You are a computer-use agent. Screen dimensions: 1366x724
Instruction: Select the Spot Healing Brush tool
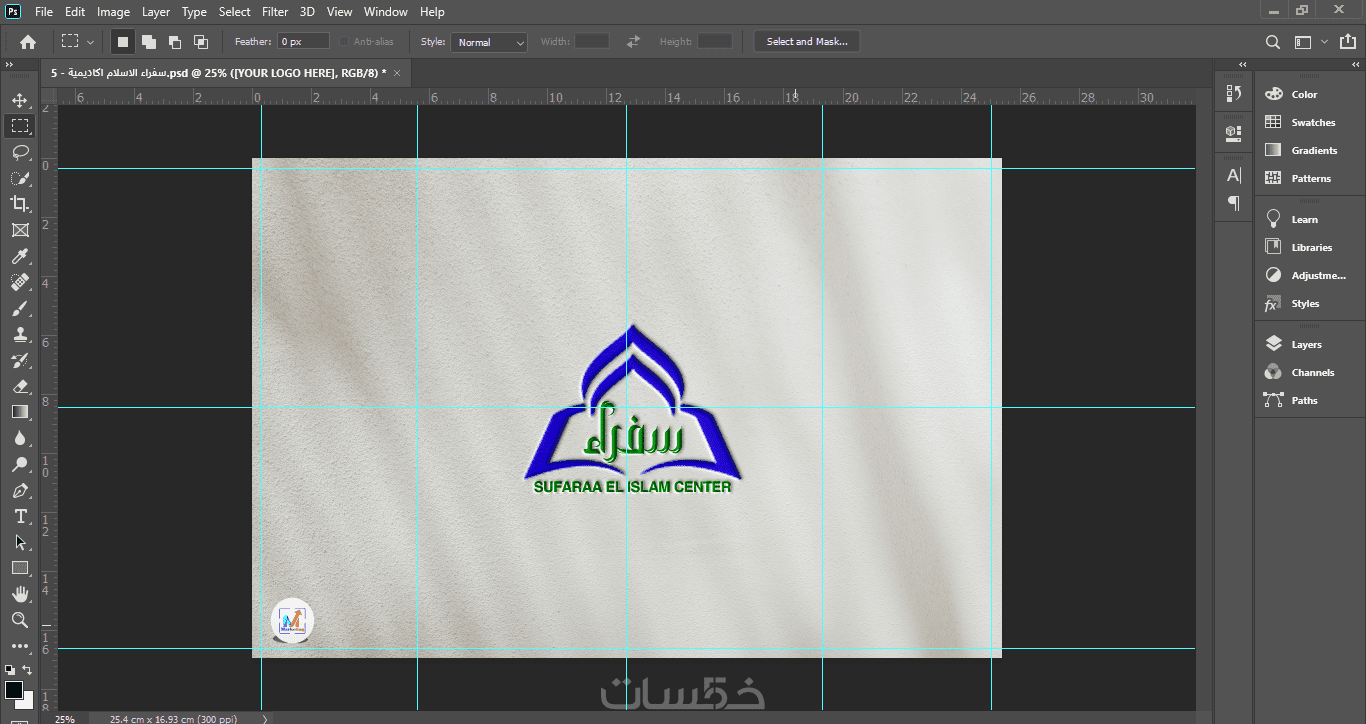20,283
